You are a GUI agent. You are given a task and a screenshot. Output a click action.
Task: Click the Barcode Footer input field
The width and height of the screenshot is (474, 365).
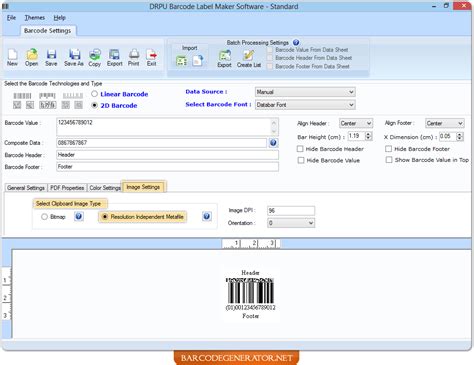(167, 167)
